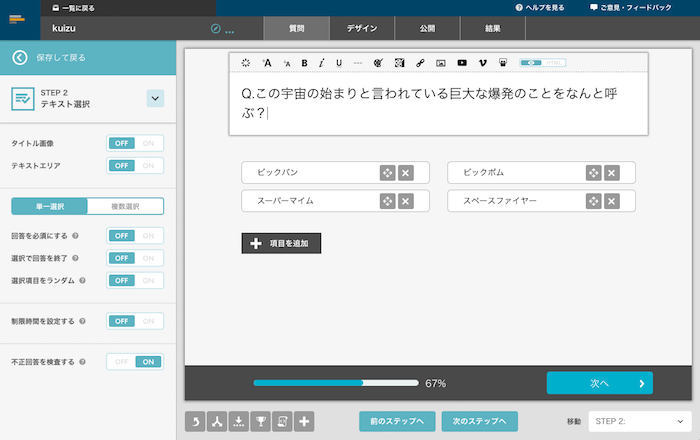Switch to the デザイン tab

click(x=362, y=29)
